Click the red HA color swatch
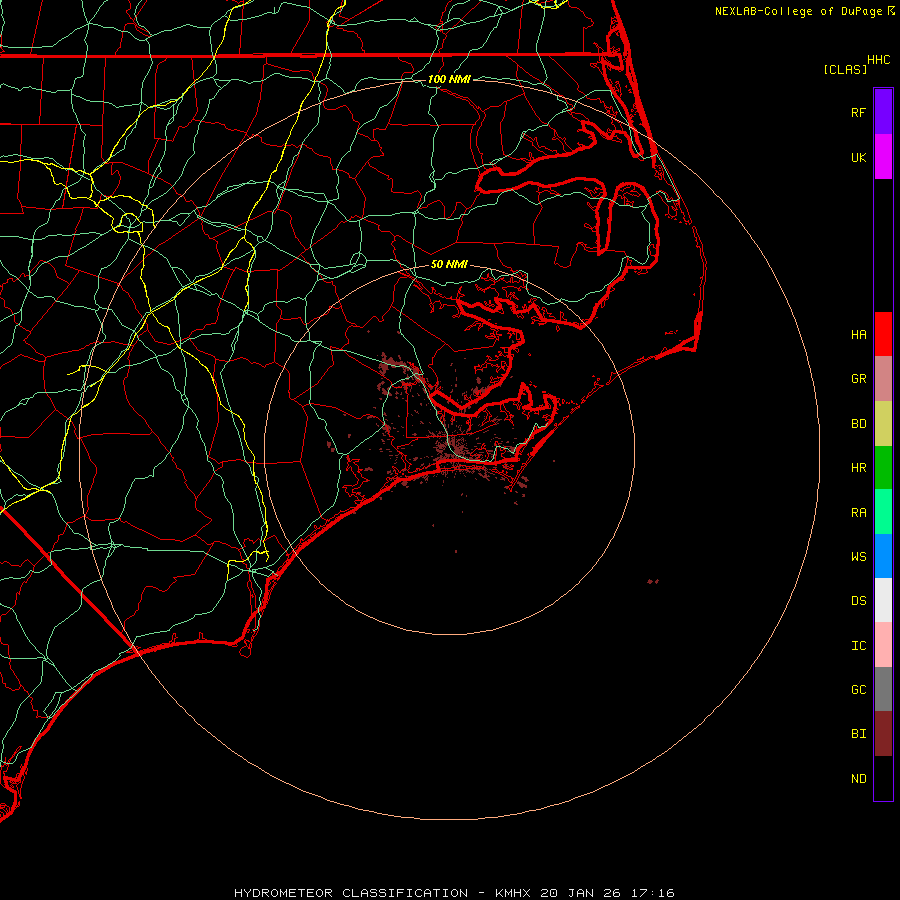The height and width of the screenshot is (900, 900). point(883,334)
